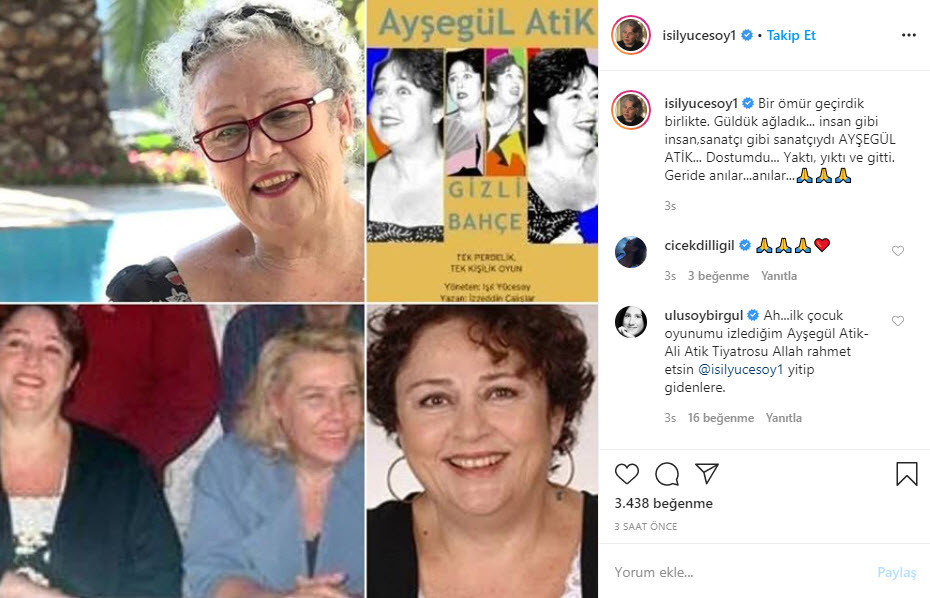Like cicekdilligil's comment heart
The width and height of the screenshot is (930, 598).
(898, 251)
